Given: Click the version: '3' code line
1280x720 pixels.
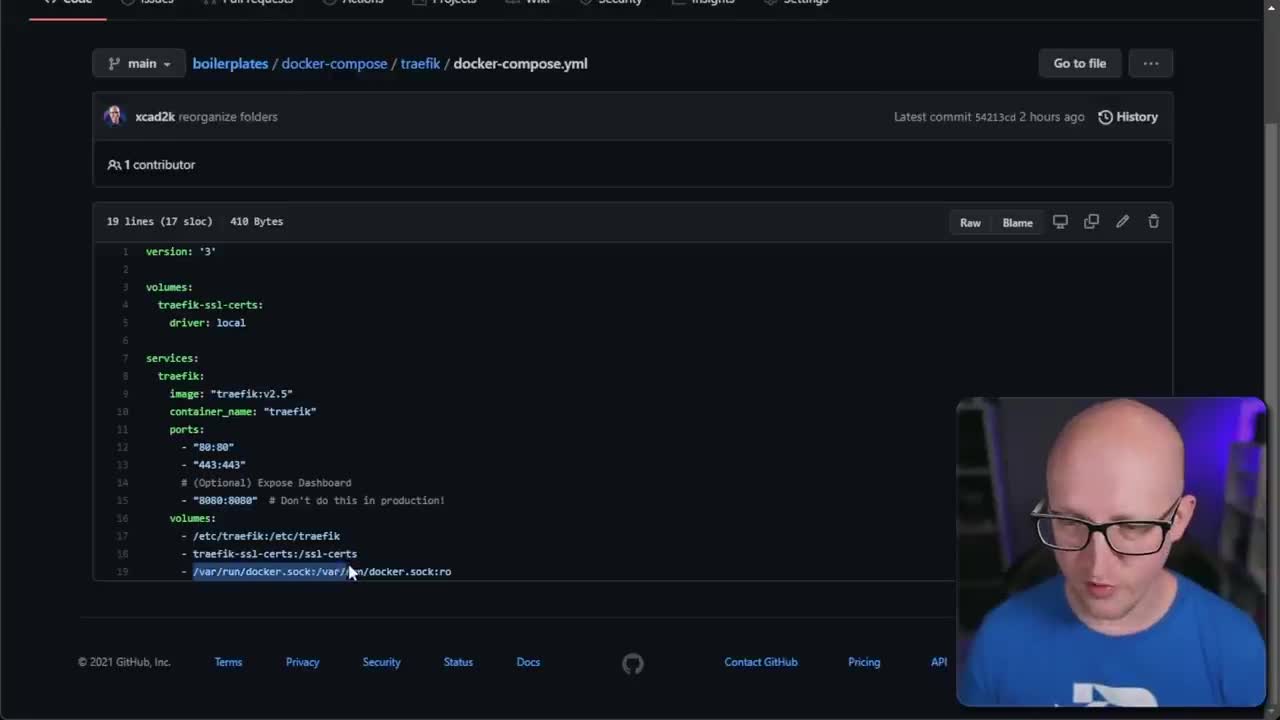Looking at the screenshot, I should click(181, 252).
